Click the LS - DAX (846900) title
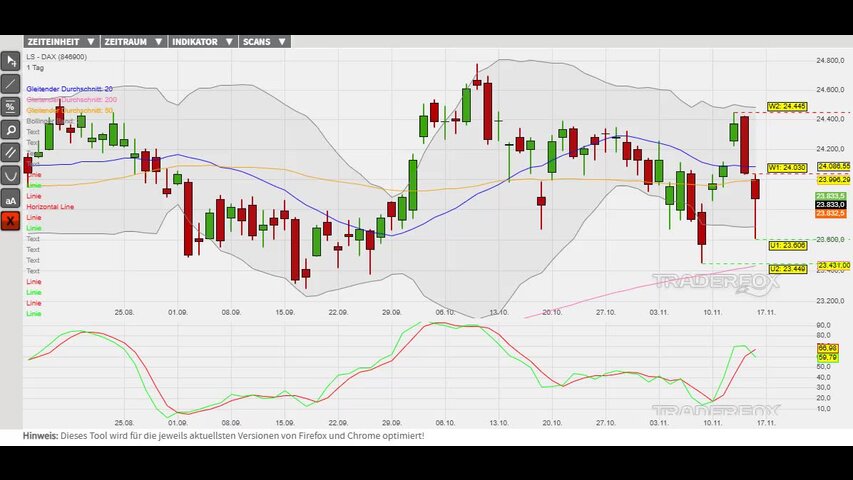 [56, 57]
